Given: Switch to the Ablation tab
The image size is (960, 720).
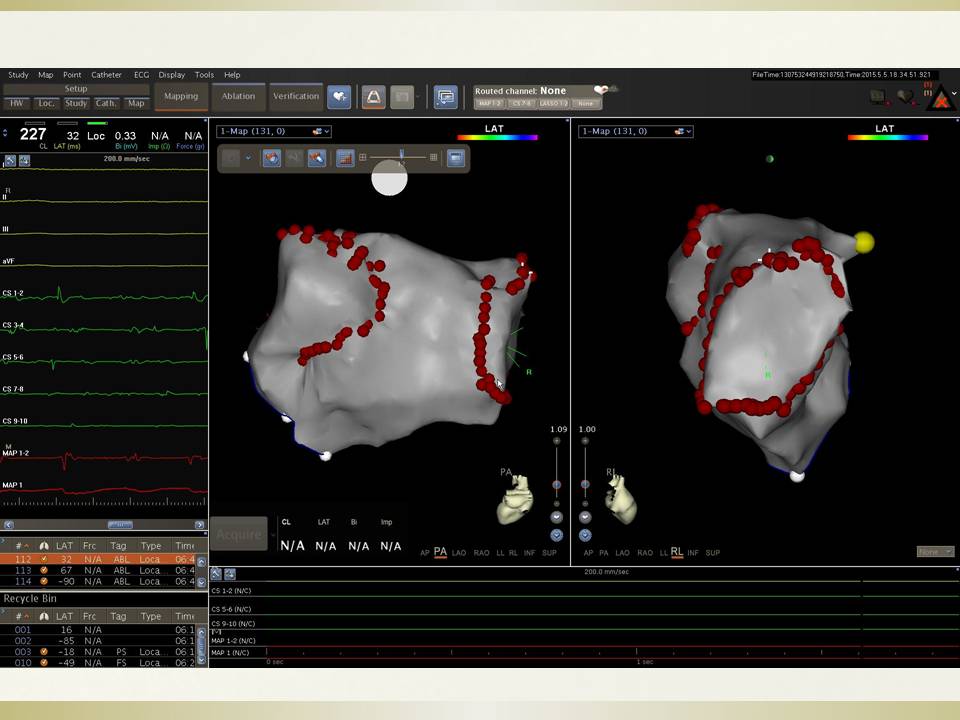Looking at the screenshot, I should click(x=238, y=97).
